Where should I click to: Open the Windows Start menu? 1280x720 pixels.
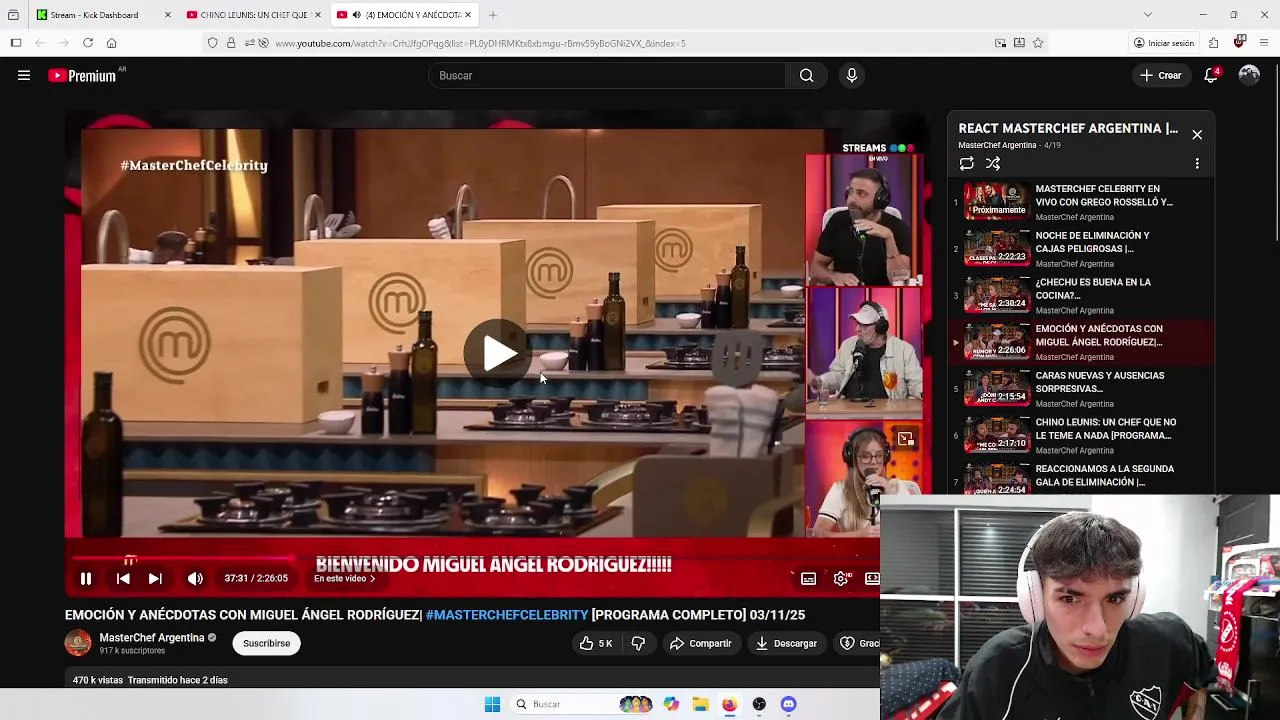(x=492, y=704)
